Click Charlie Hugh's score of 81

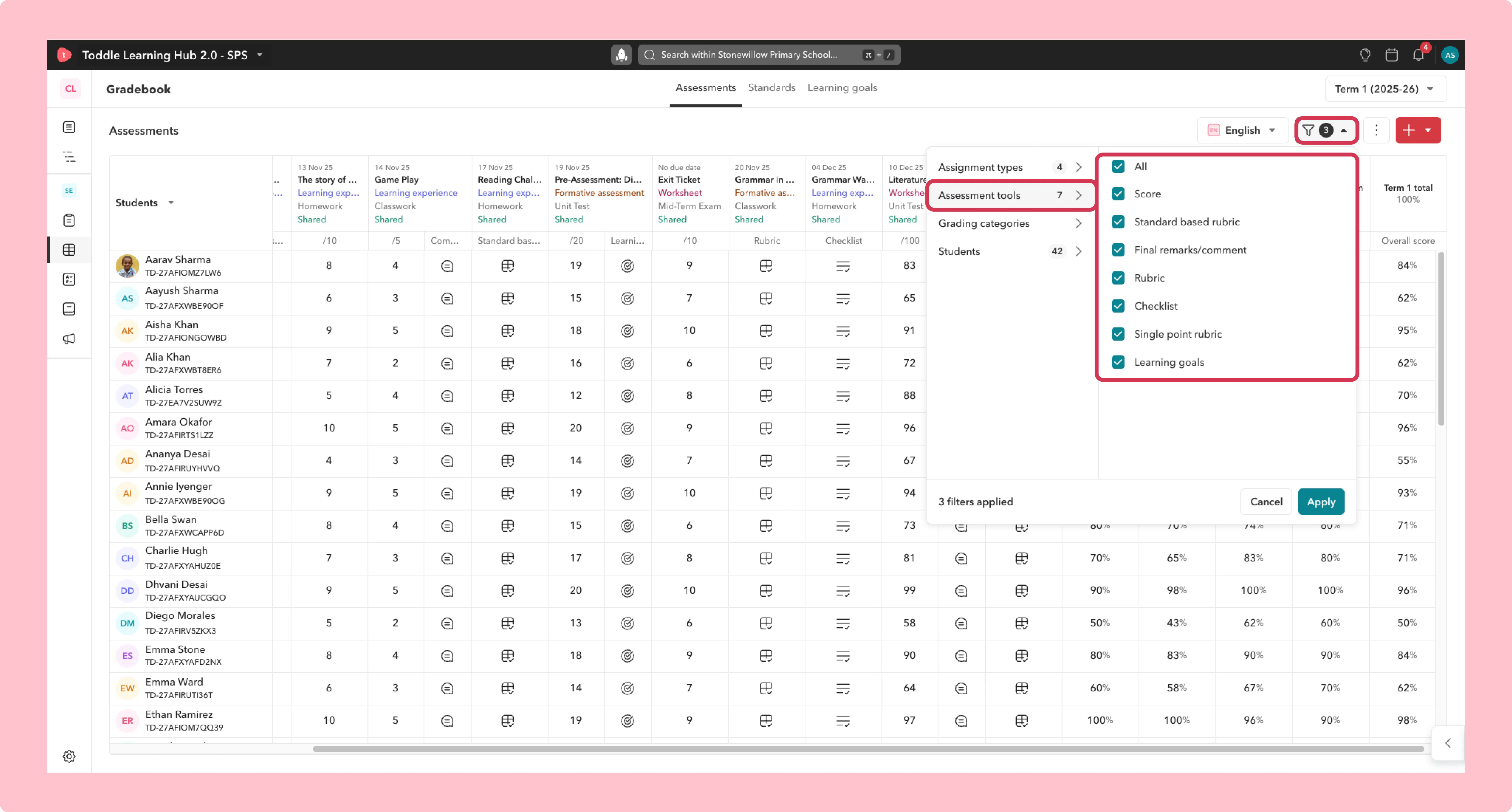pos(909,558)
